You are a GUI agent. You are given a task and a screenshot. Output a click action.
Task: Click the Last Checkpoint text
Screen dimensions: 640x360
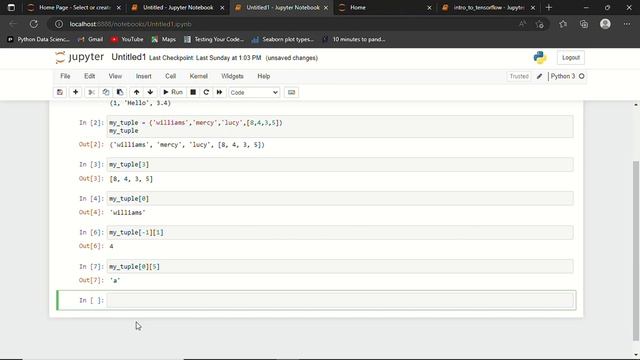tap(205, 58)
